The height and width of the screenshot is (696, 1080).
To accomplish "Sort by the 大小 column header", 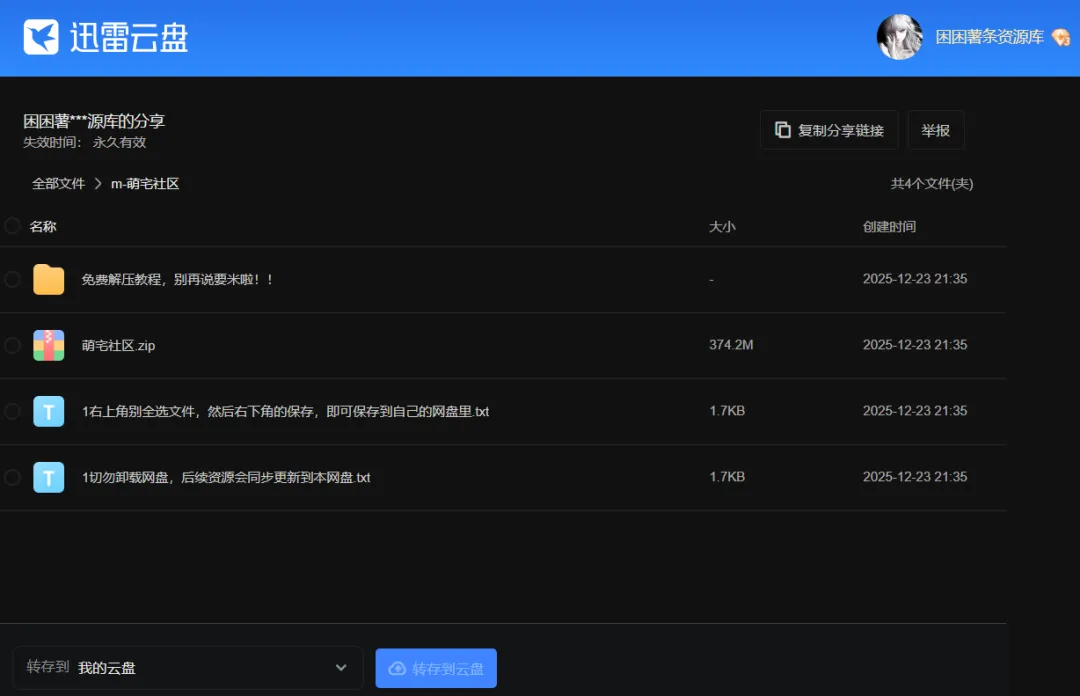I will tap(723, 227).
